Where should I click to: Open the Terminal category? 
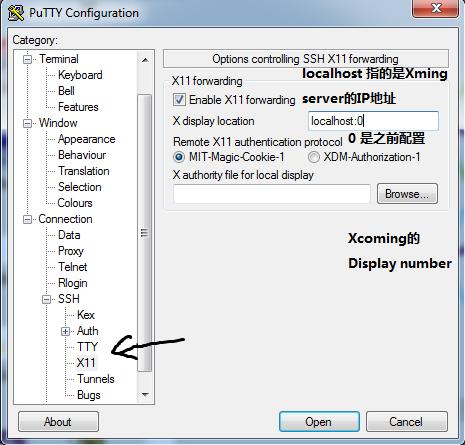tap(59, 59)
